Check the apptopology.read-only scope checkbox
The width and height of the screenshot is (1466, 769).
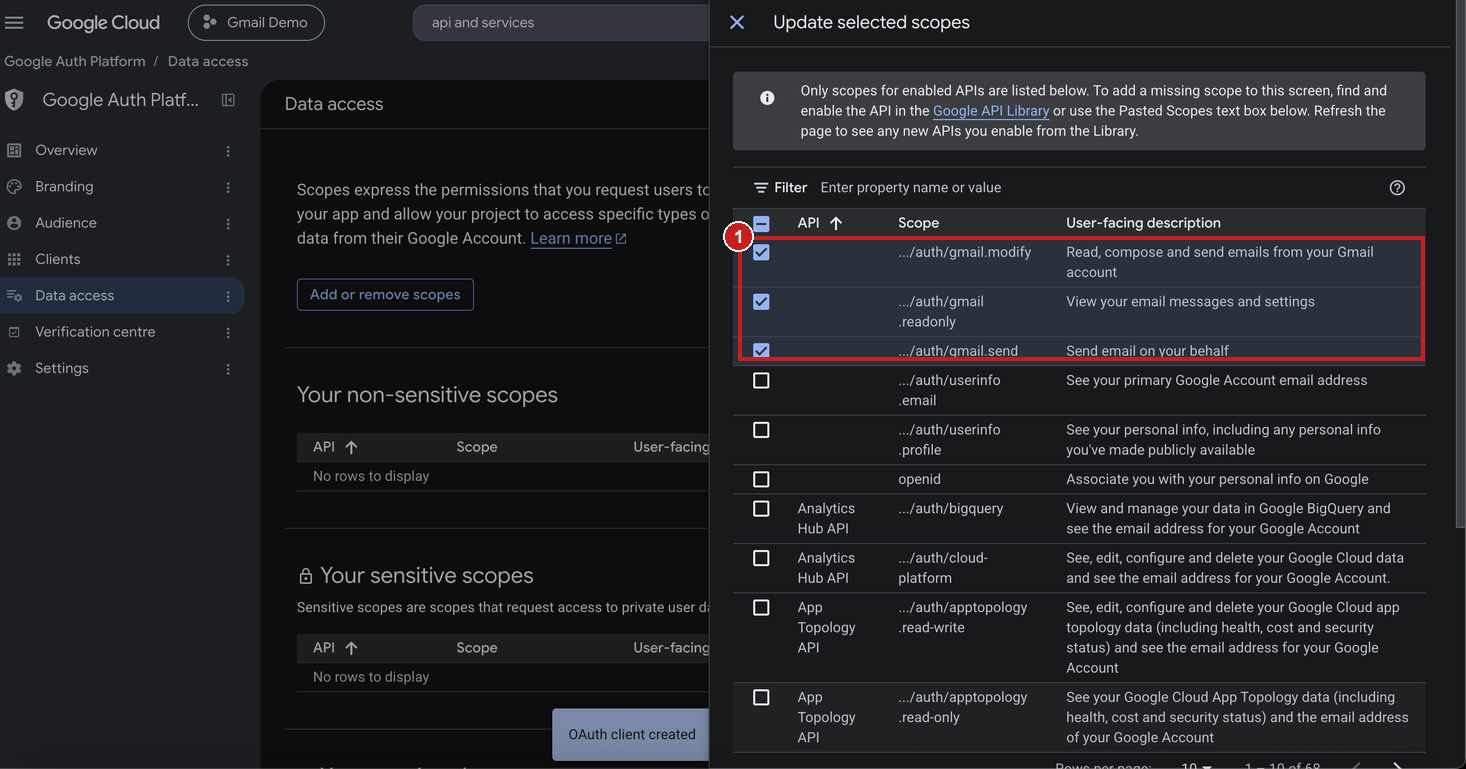761,698
